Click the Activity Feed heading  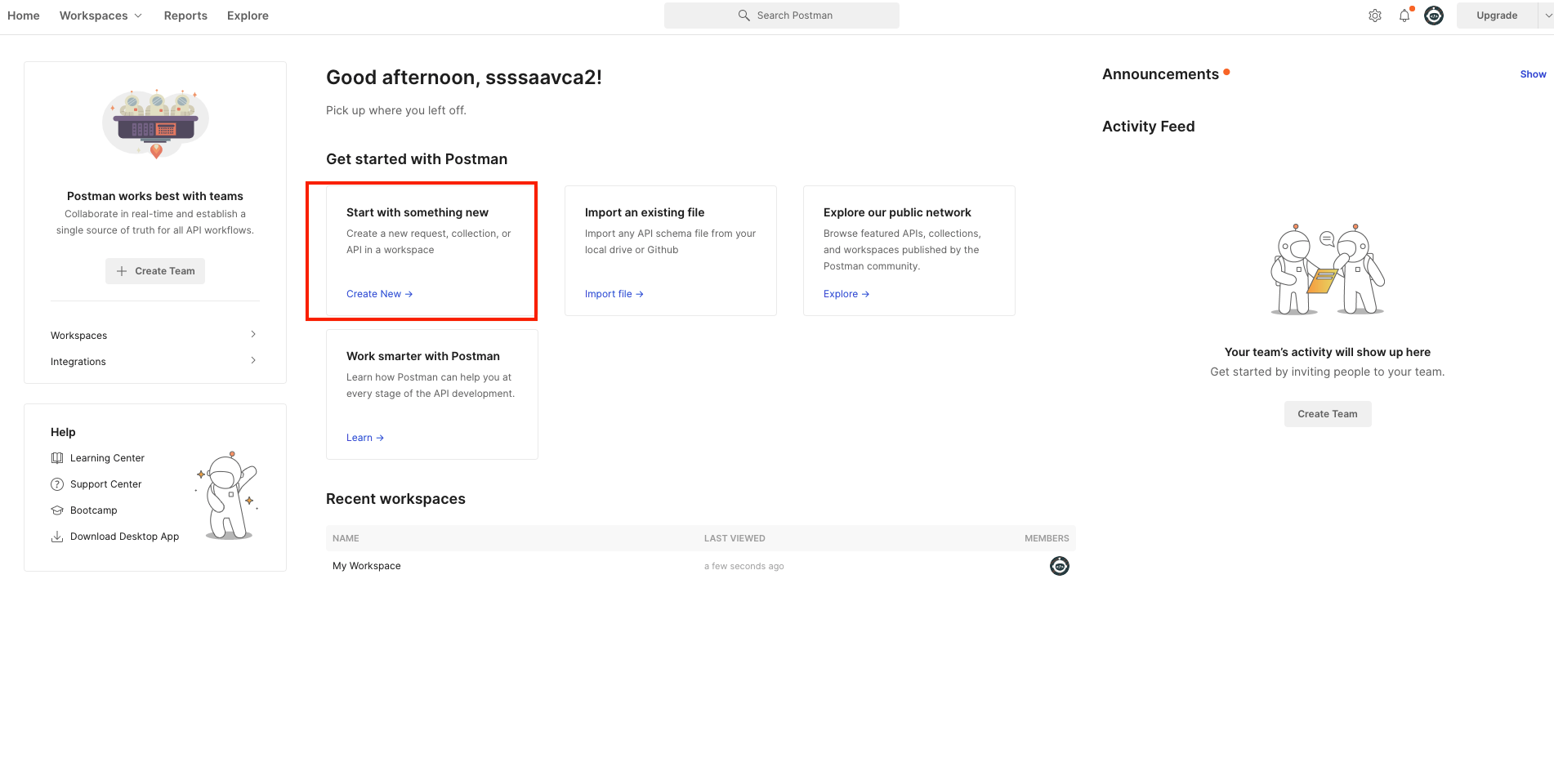tap(1148, 127)
